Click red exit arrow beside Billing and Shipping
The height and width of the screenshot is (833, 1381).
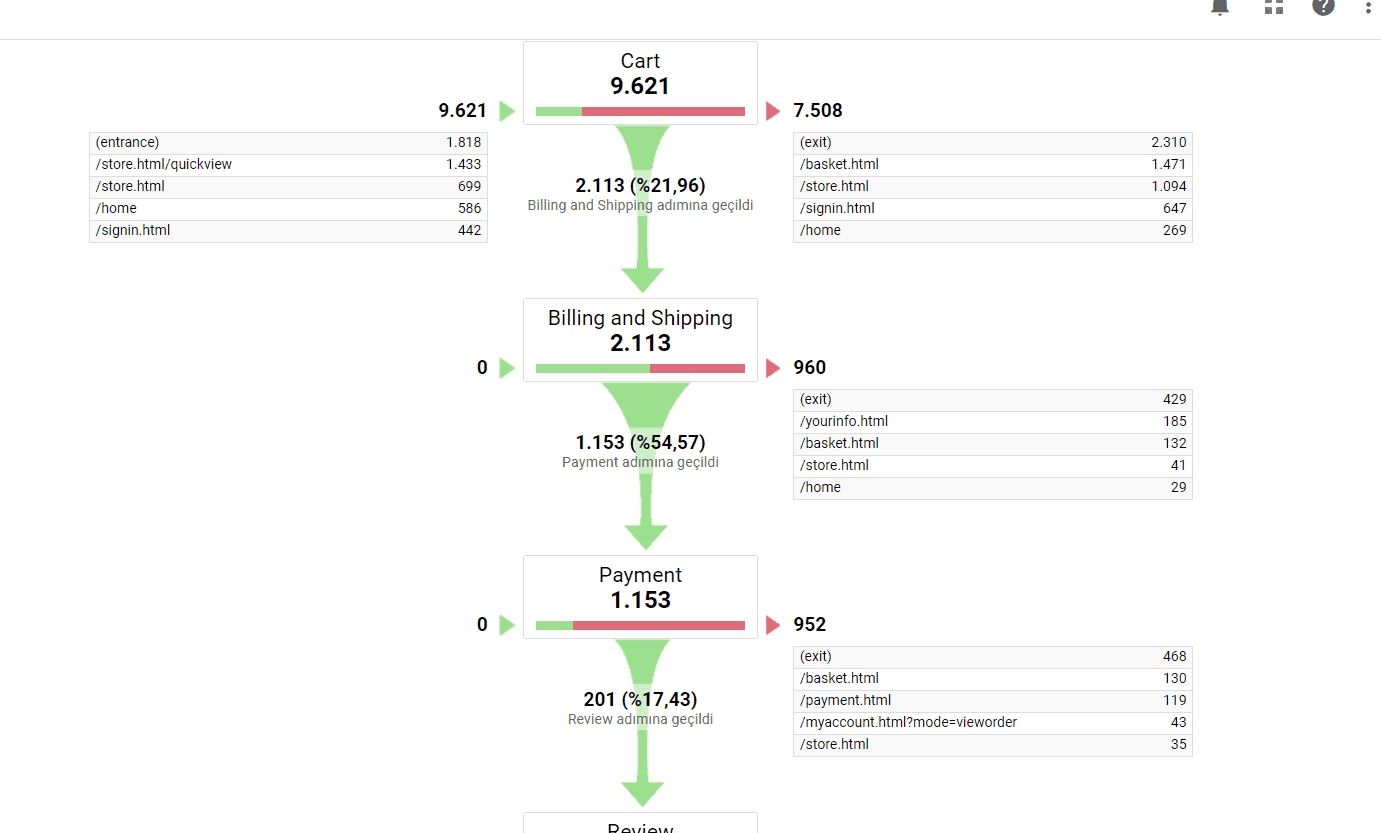point(772,368)
